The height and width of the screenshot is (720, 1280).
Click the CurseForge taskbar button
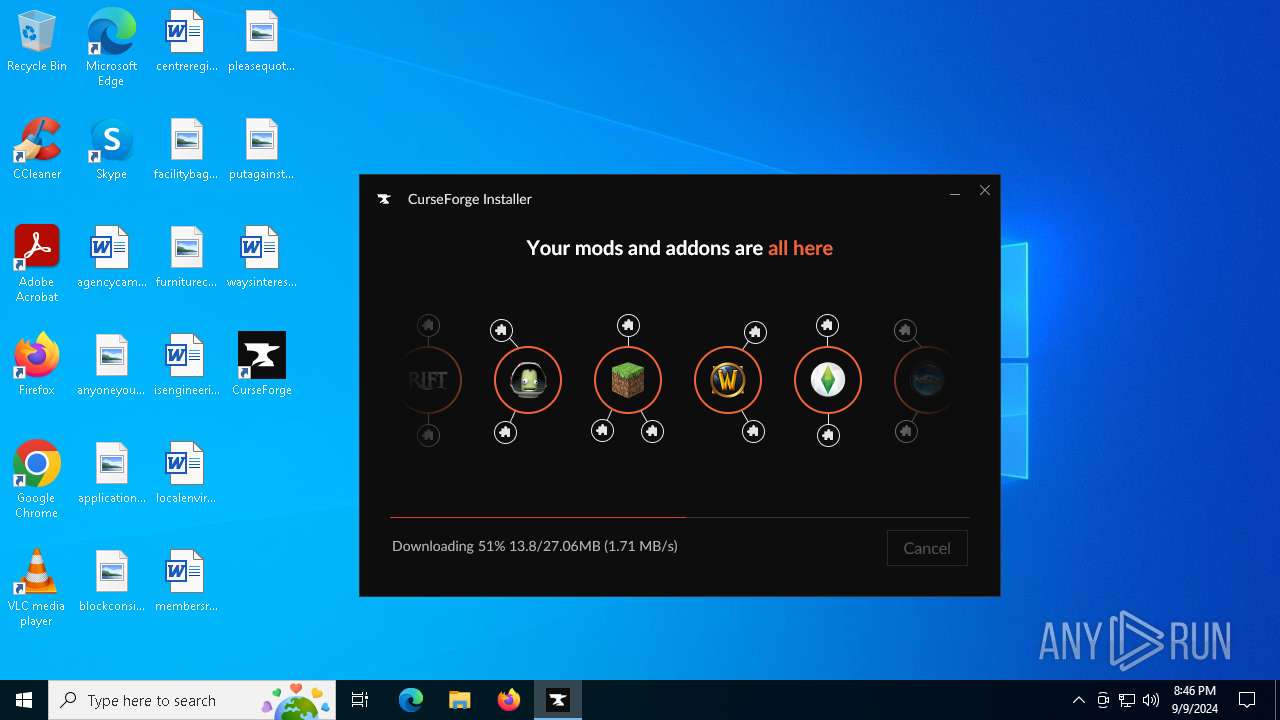coord(558,700)
